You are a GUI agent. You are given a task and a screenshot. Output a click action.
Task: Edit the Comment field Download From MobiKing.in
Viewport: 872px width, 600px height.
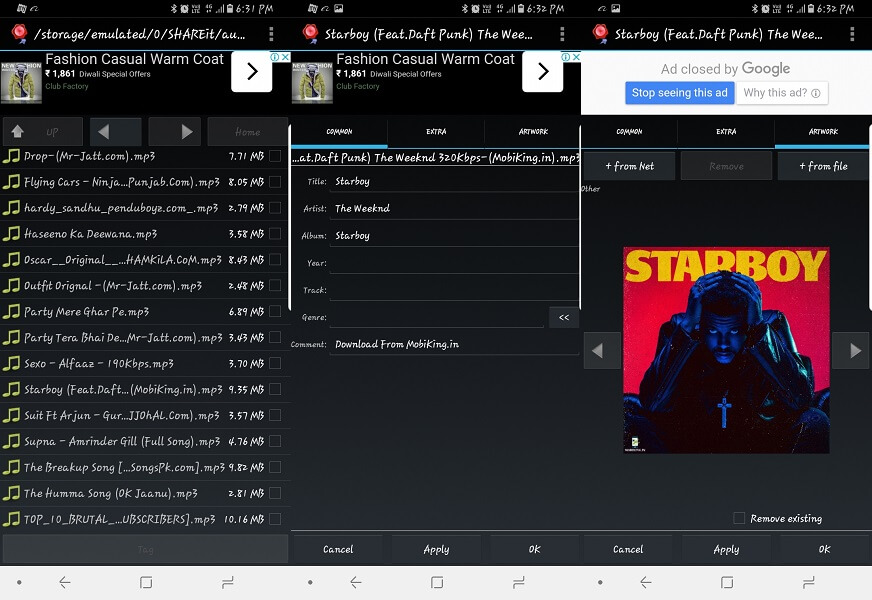[454, 344]
